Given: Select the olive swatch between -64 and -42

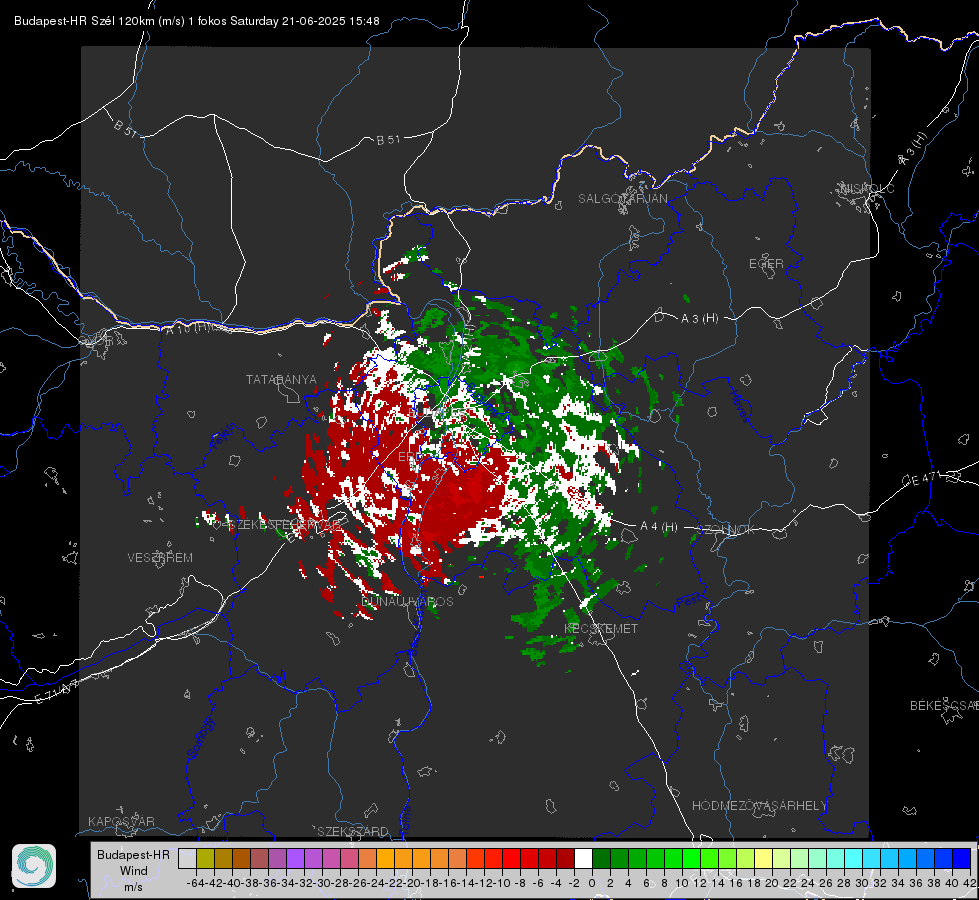Looking at the screenshot, I should click(x=205, y=858).
